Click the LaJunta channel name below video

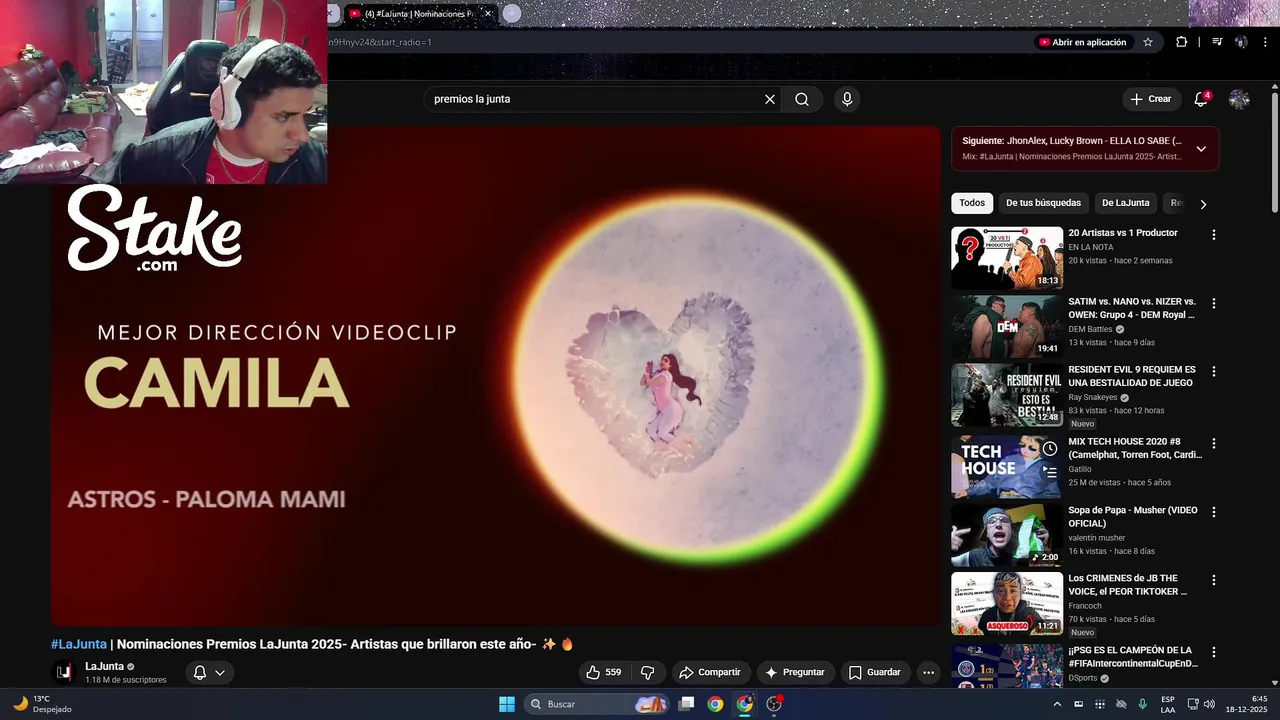(104, 666)
